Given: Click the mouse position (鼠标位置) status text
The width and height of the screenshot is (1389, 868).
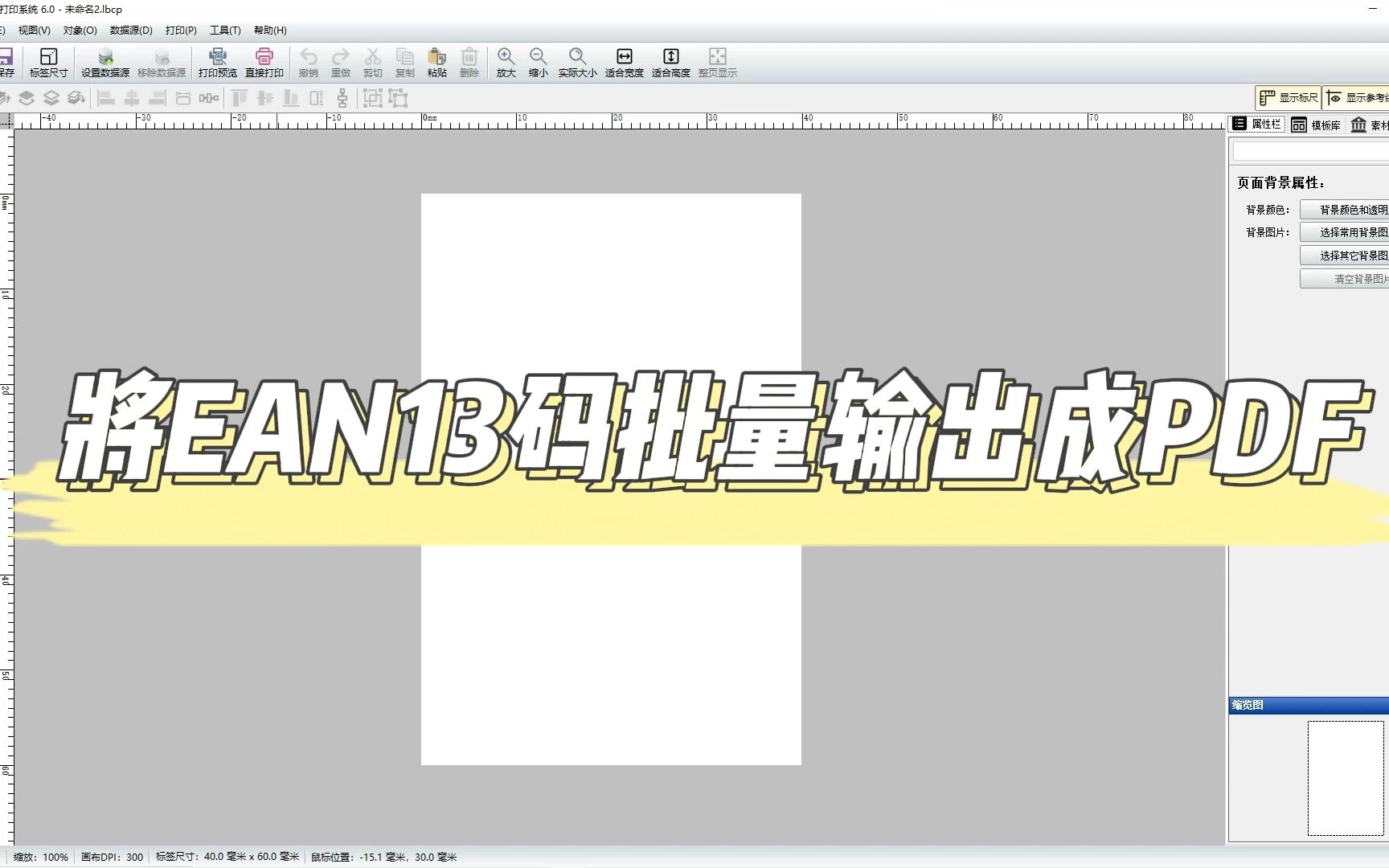Looking at the screenshot, I should click(x=384, y=857).
